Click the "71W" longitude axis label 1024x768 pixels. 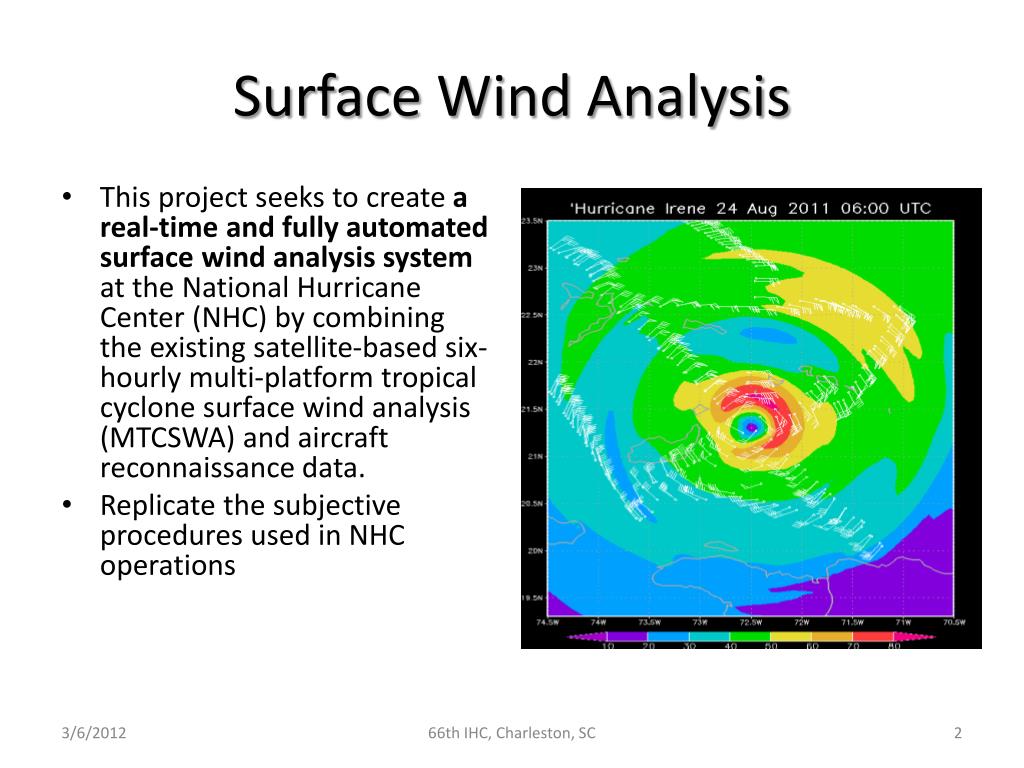click(903, 622)
